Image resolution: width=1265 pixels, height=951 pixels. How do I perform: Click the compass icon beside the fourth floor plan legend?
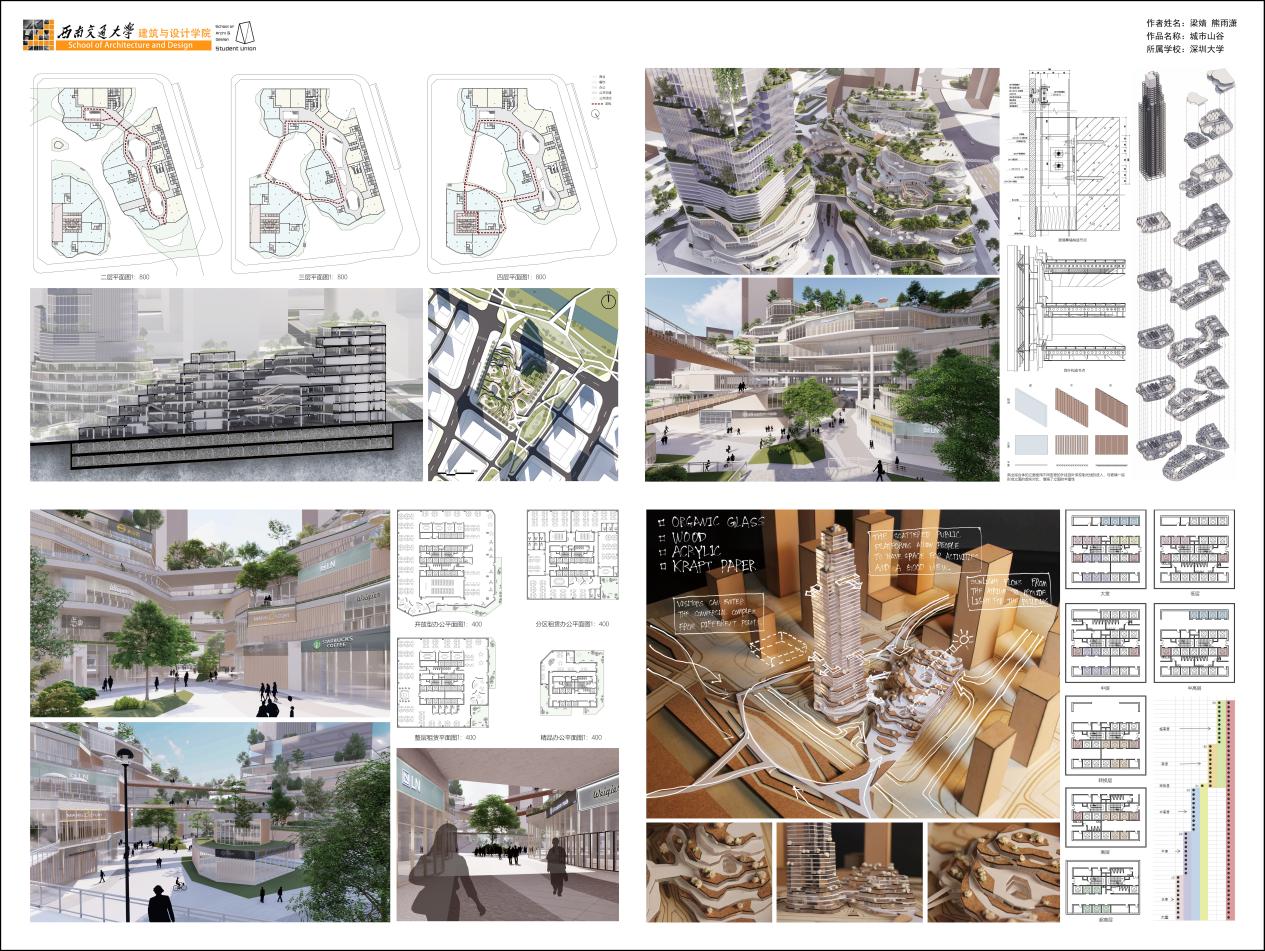[597, 115]
